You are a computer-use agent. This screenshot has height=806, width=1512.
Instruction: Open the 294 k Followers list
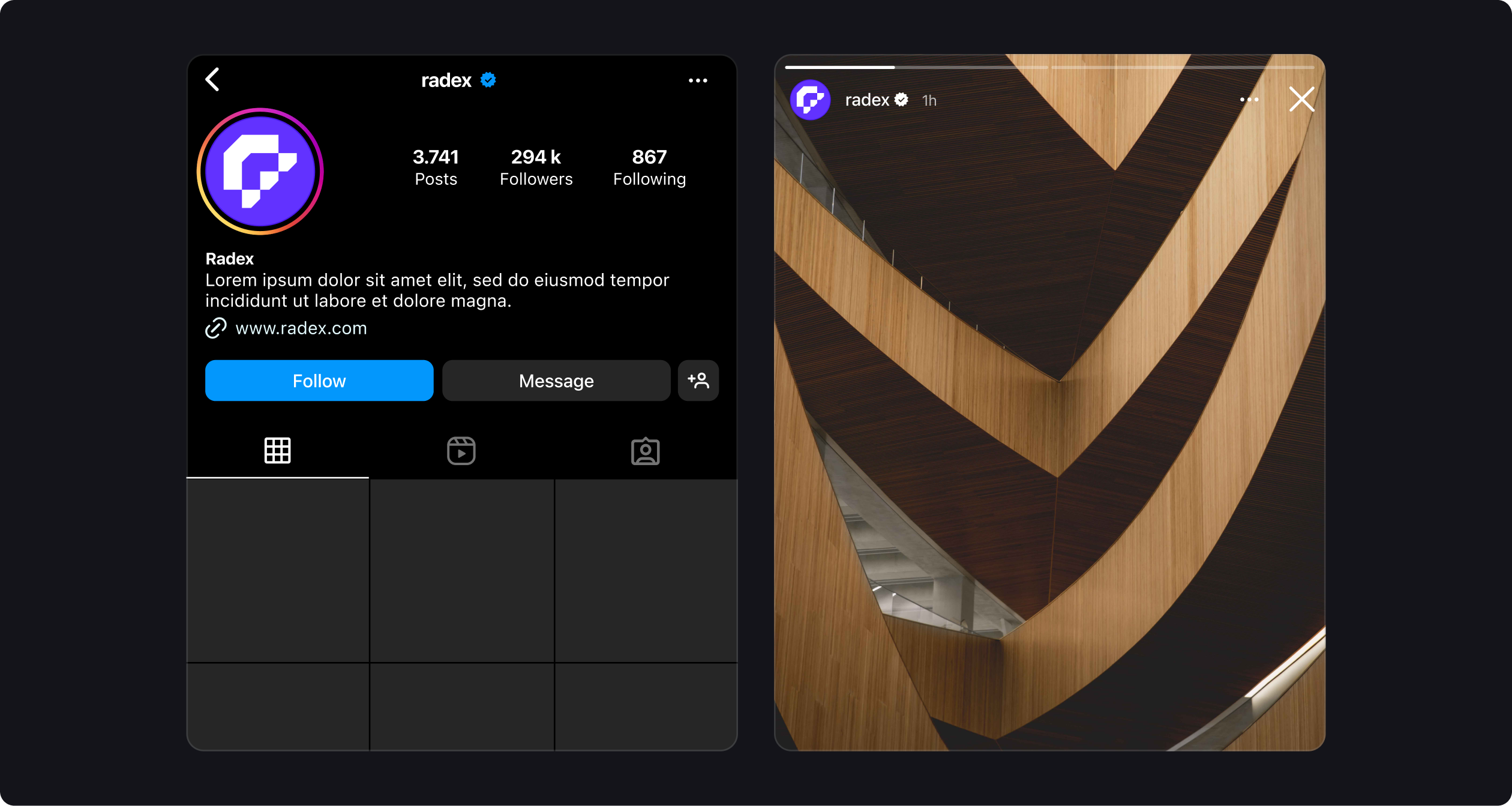536,167
